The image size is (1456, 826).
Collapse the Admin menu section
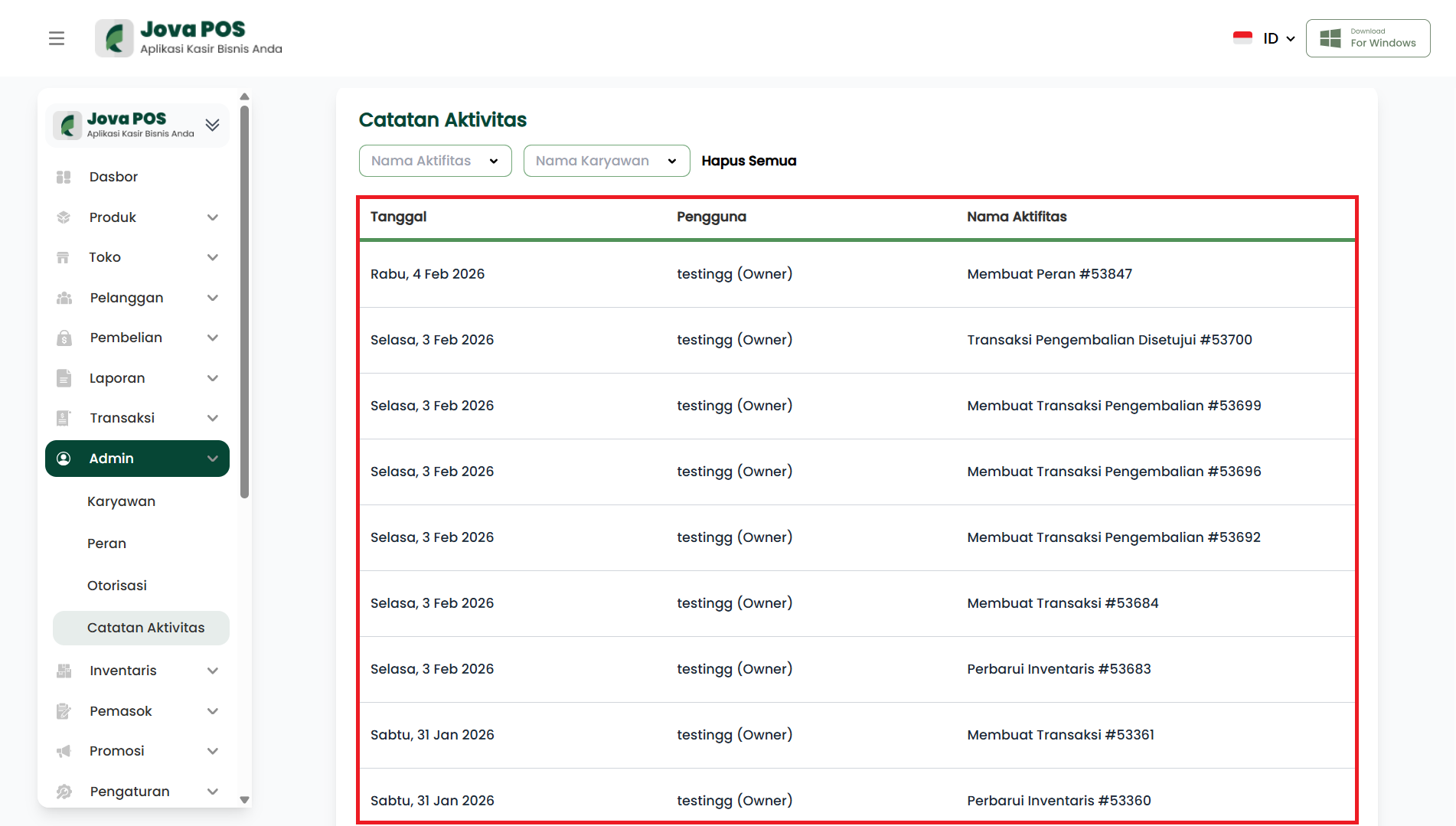213,459
